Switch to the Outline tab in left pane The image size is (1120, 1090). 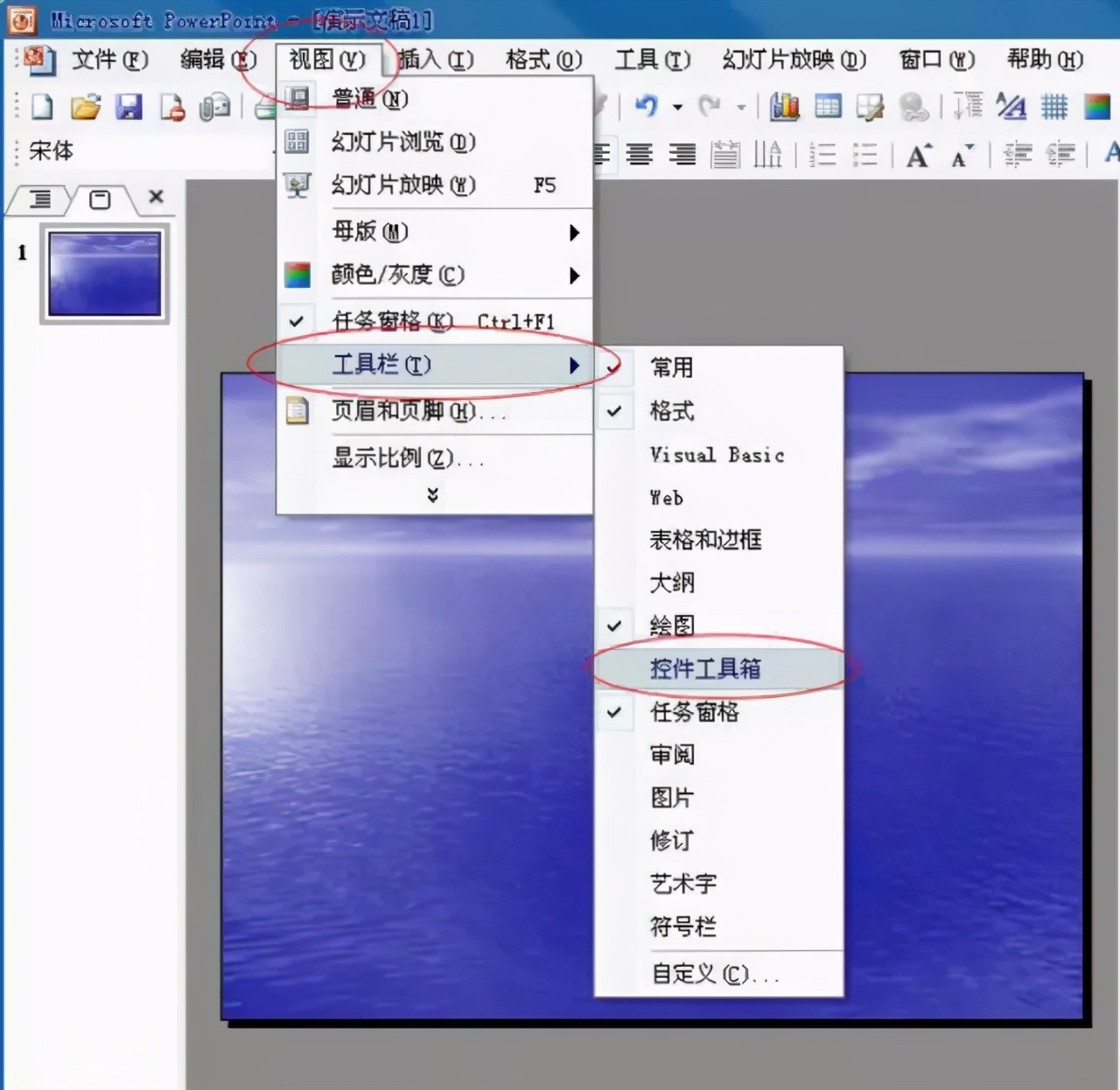tap(39, 199)
